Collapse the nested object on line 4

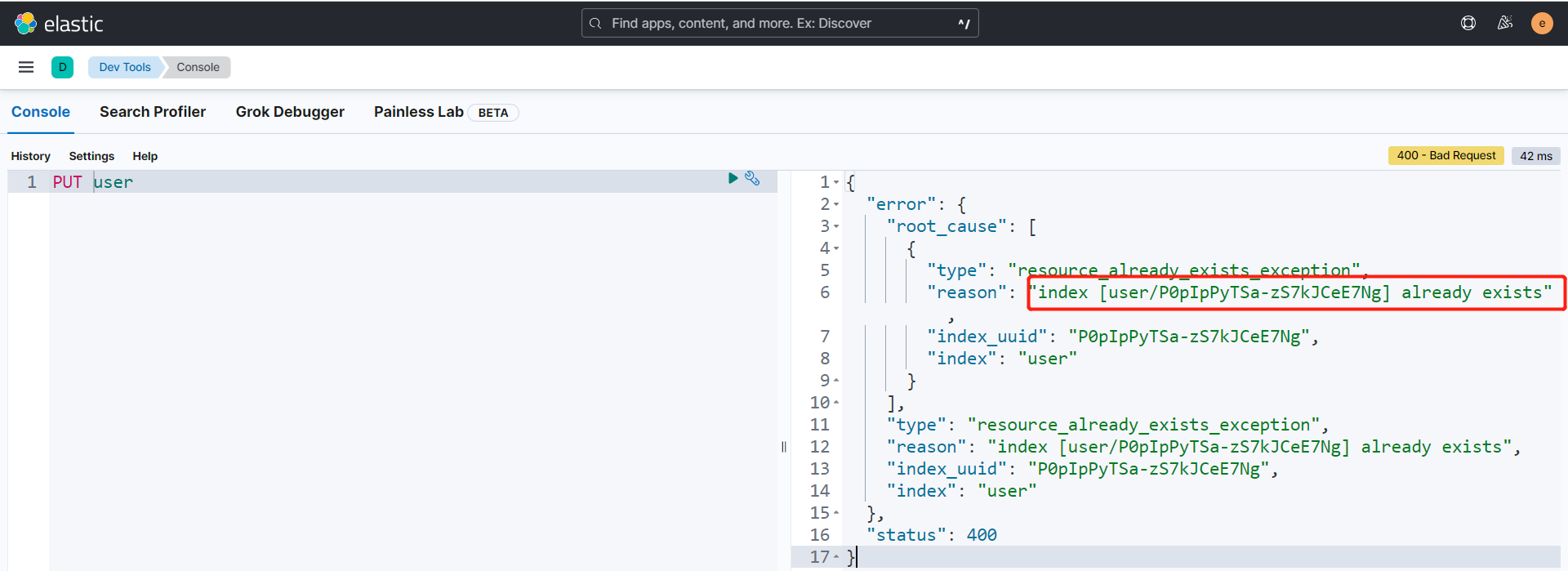coord(836,248)
